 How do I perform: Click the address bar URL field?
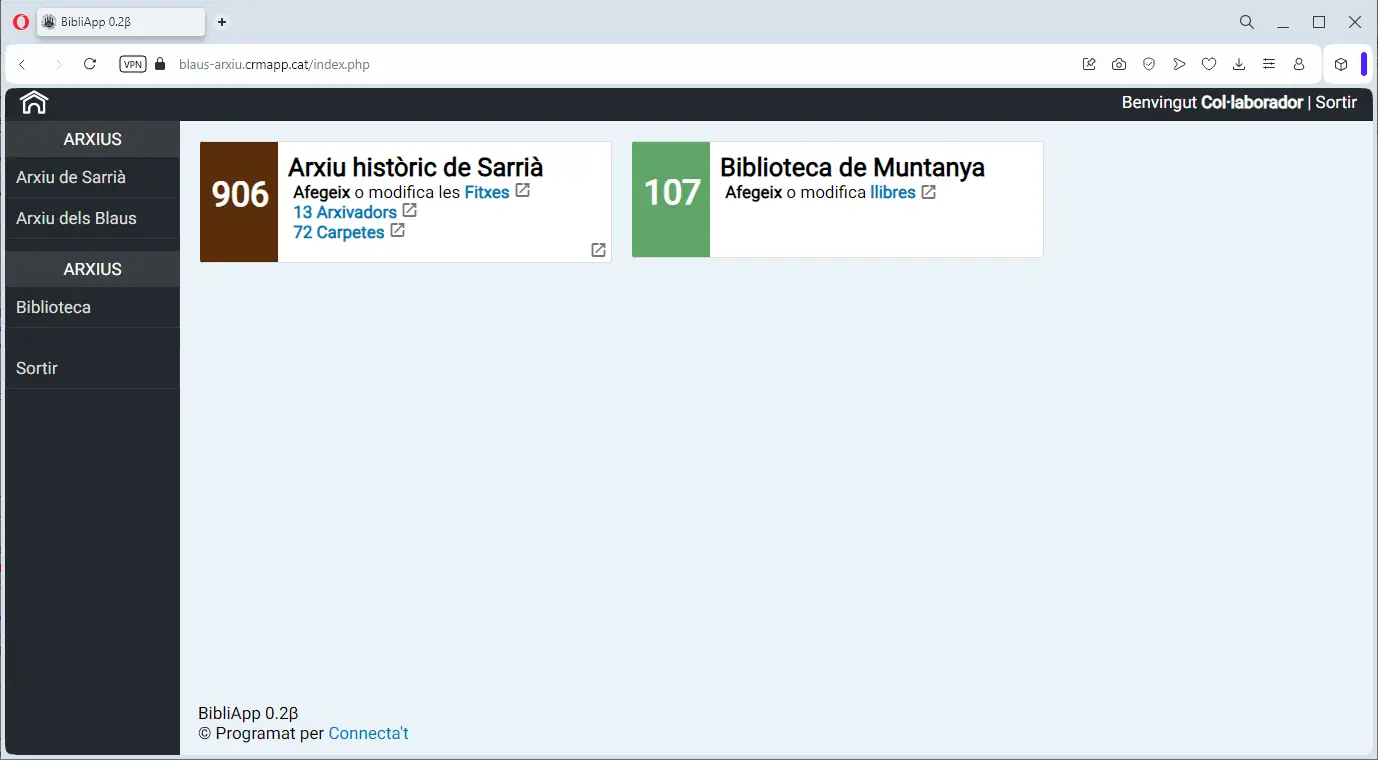click(x=620, y=64)
